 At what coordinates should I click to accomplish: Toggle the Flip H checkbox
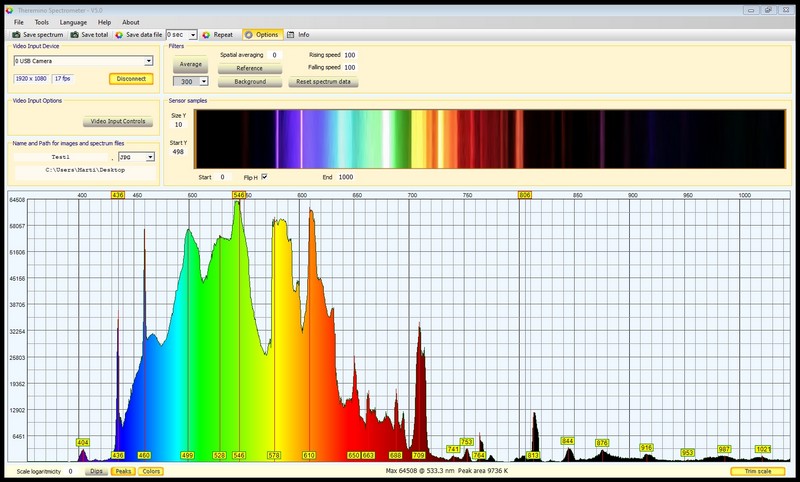[264, 177]
